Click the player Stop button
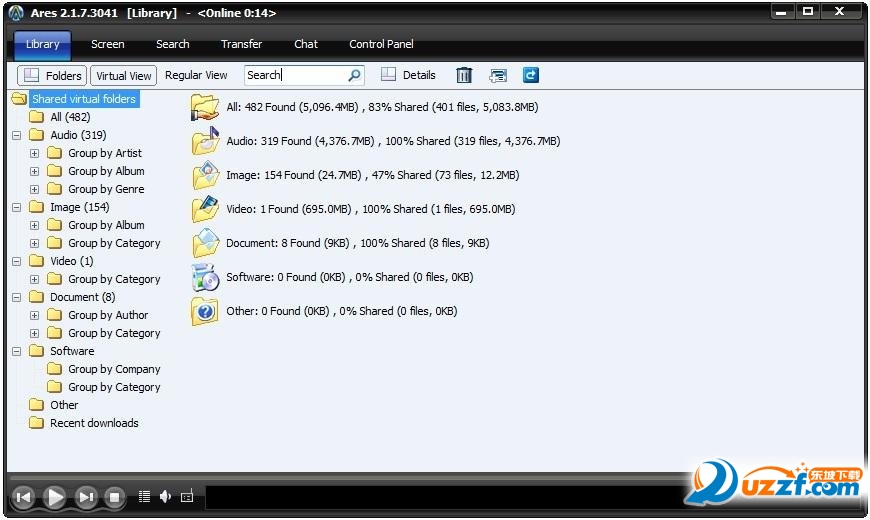Viewport: 870px width, 520px height. pos(114,497)
